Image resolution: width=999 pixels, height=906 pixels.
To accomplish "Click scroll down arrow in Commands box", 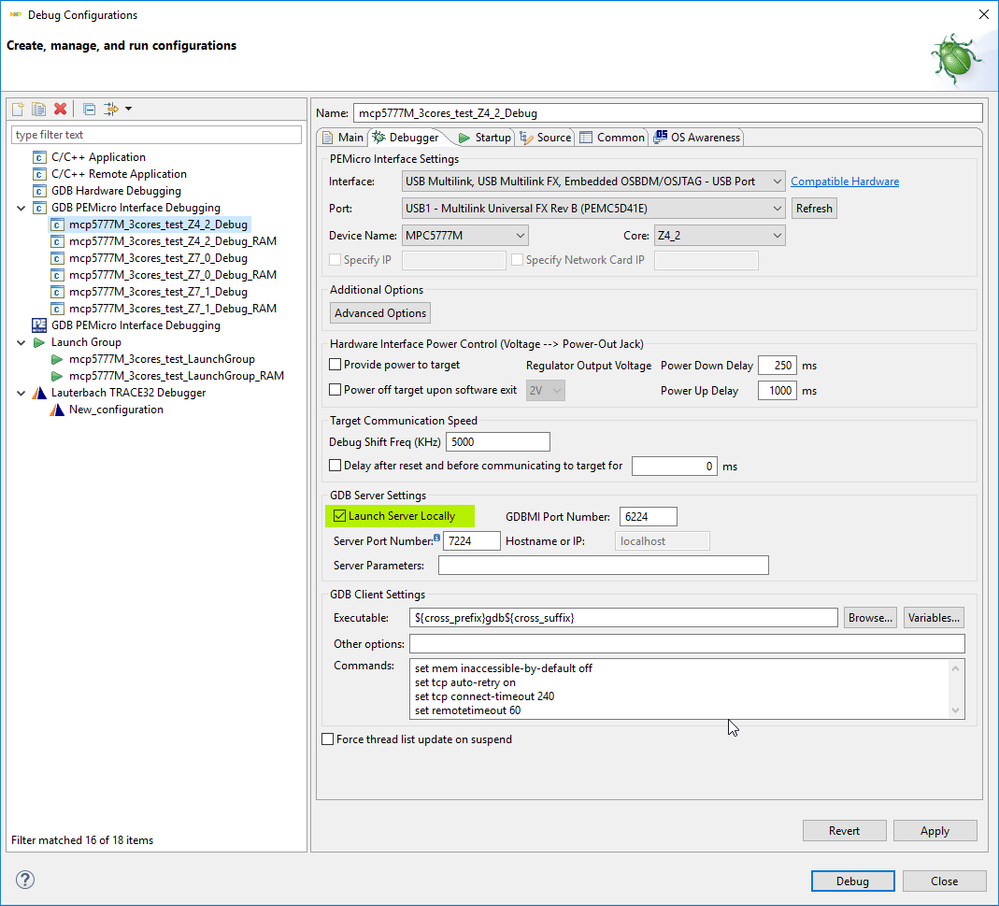I will (x=955, y=711).
